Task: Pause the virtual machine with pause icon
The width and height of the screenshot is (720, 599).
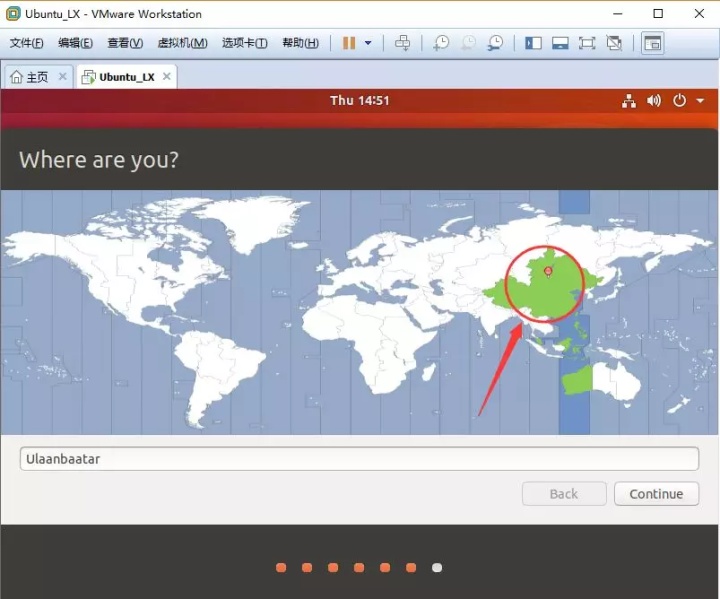Action: tap(349, 43)
